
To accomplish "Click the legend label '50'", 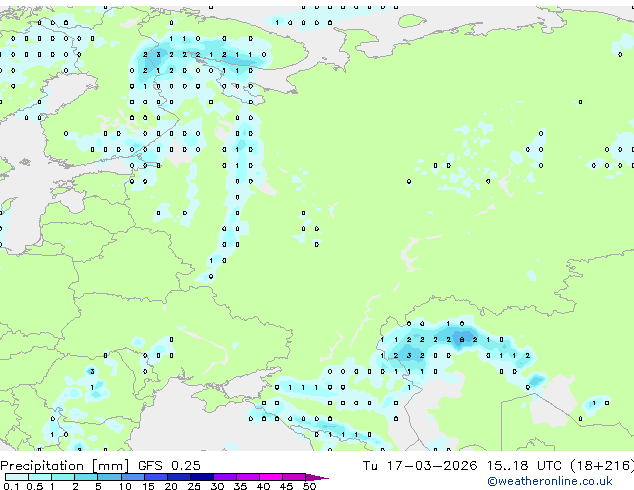I will click(309, 486).
